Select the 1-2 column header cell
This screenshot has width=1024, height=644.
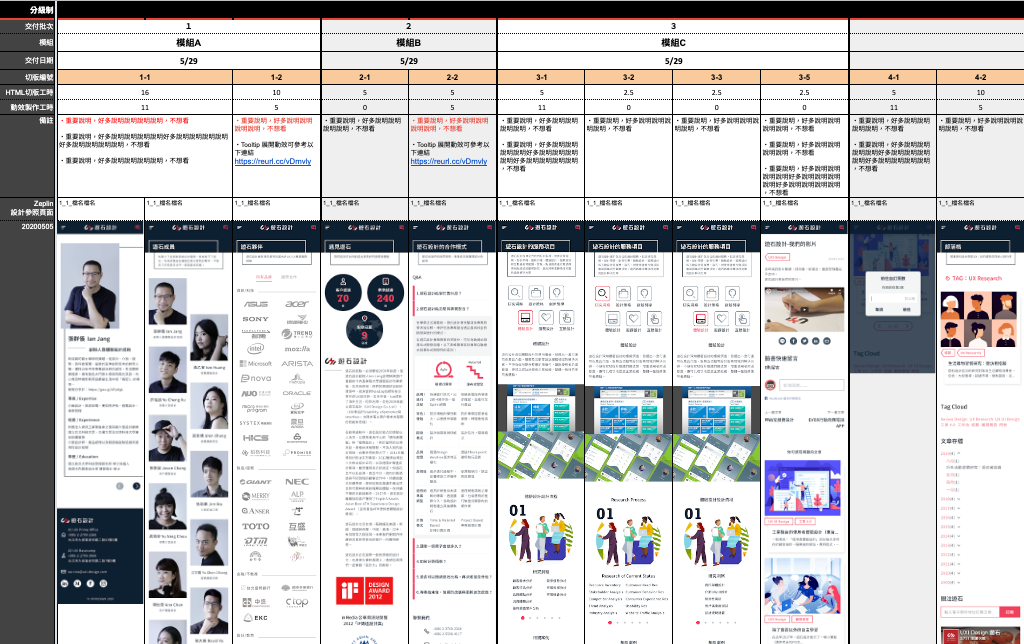277,77
